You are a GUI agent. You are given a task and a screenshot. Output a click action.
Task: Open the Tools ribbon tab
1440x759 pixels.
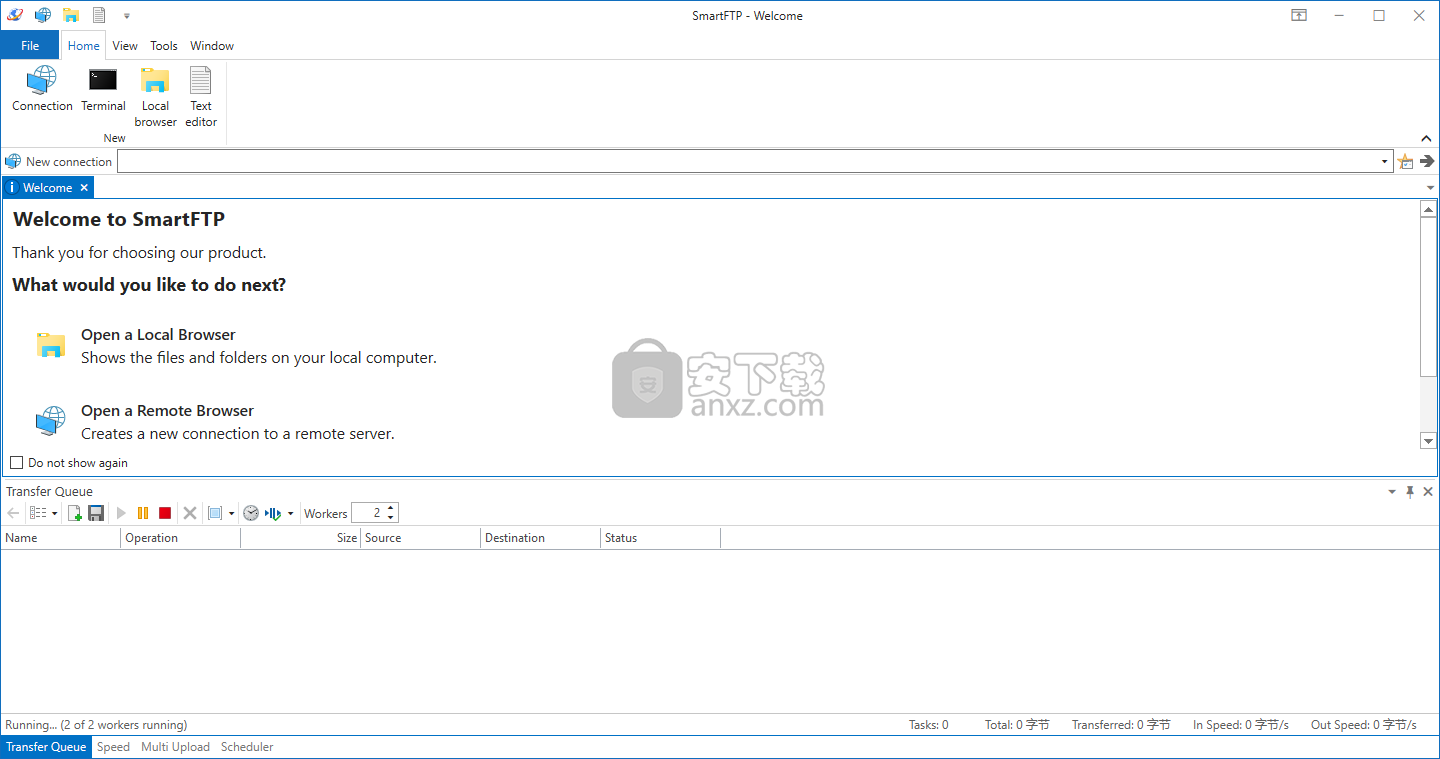pos(164,45)
